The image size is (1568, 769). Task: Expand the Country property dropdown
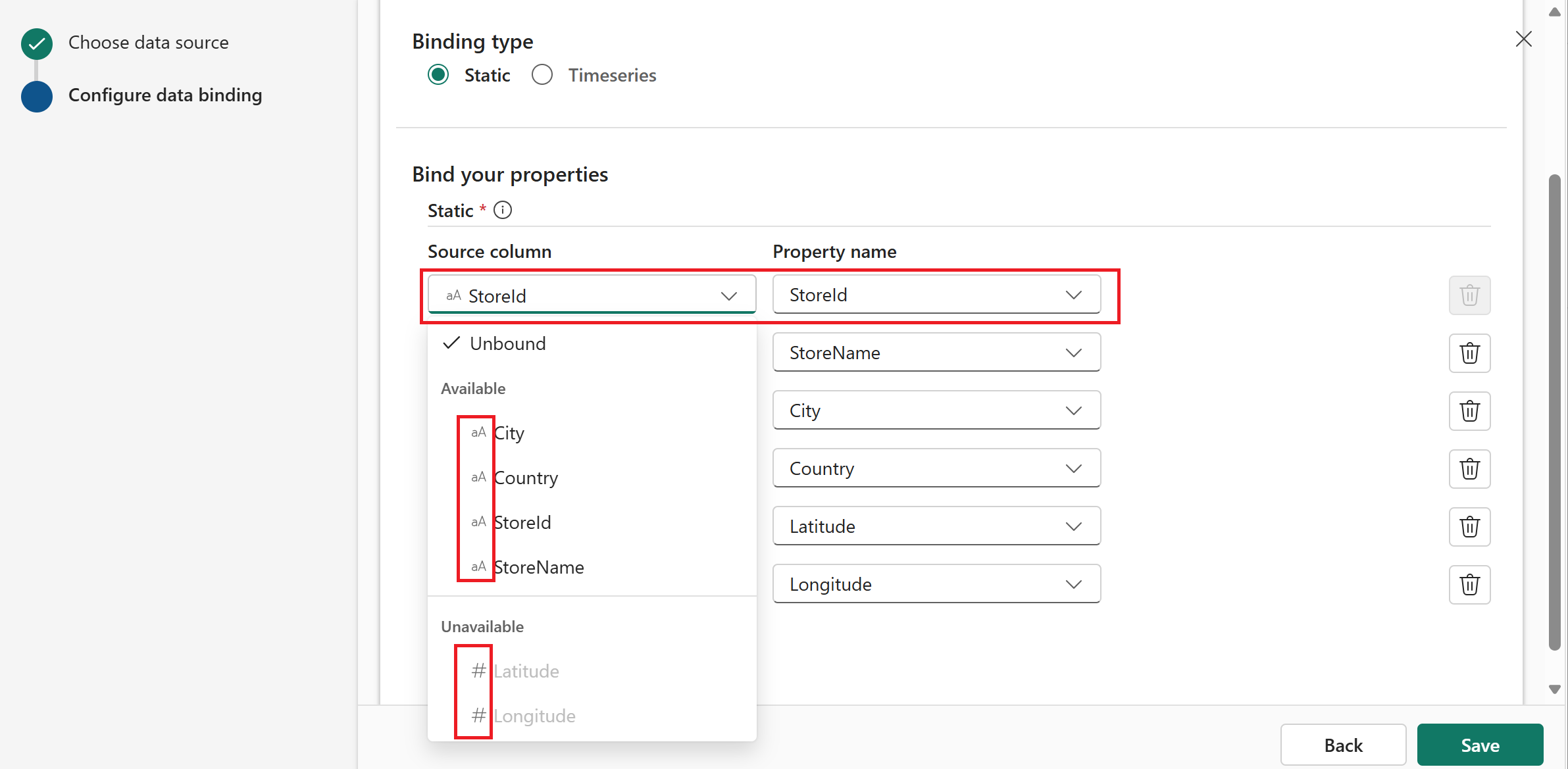point(935,468)
